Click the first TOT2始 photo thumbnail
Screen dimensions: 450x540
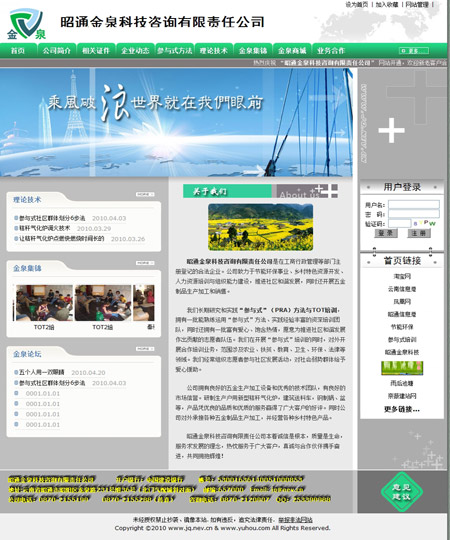click(44, 303)
